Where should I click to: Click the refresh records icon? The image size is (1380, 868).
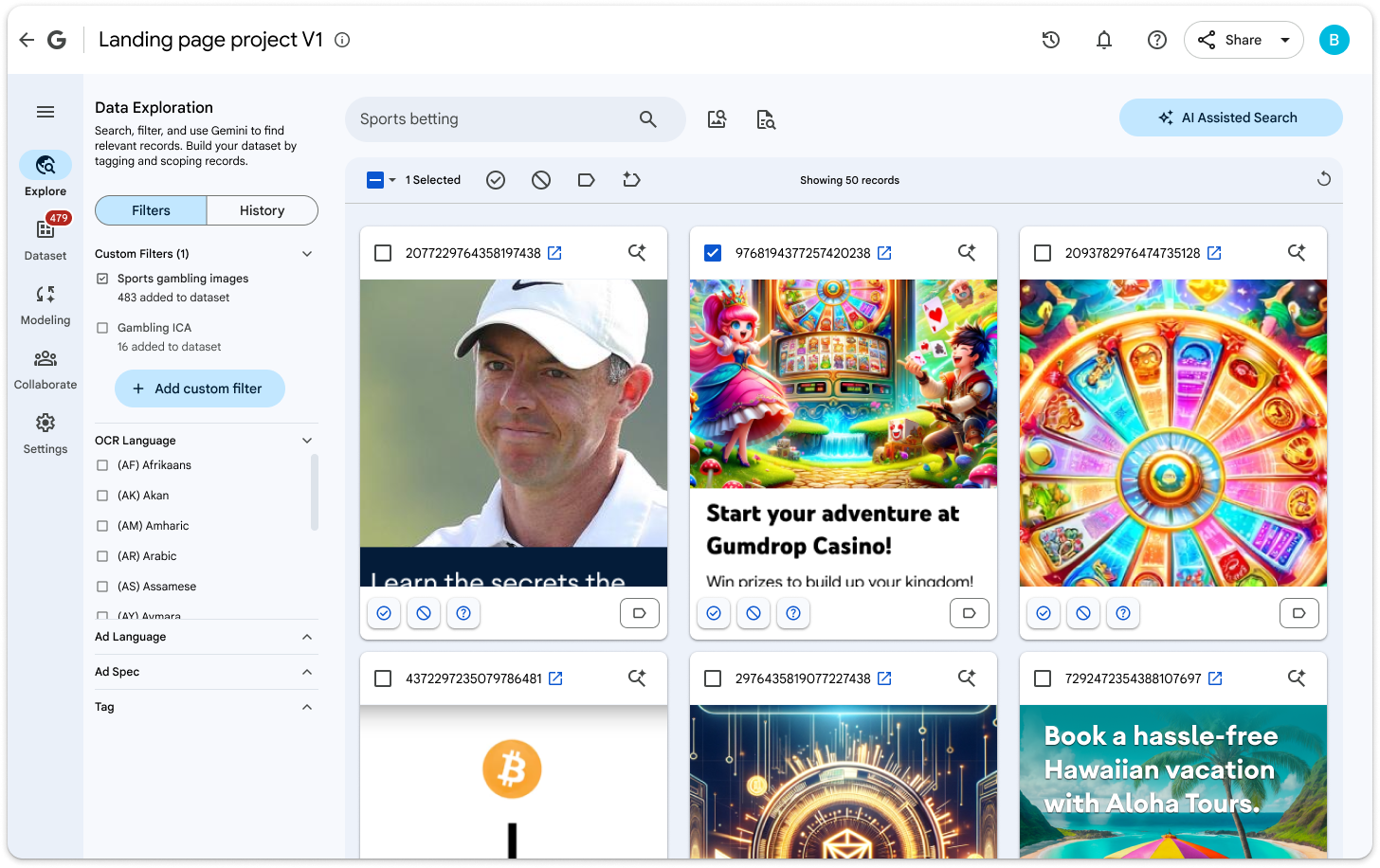click(1324, 179)
